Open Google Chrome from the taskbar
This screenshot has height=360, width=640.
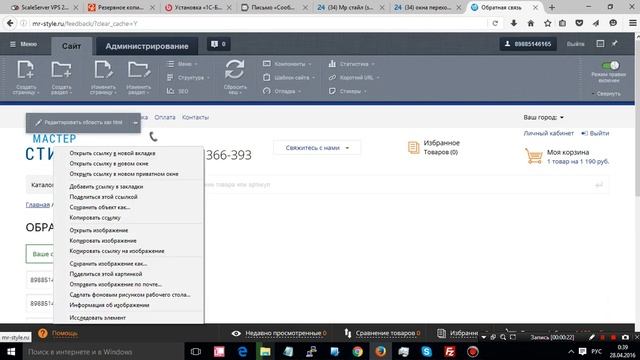pyautogui.click(x=358, y=351)
